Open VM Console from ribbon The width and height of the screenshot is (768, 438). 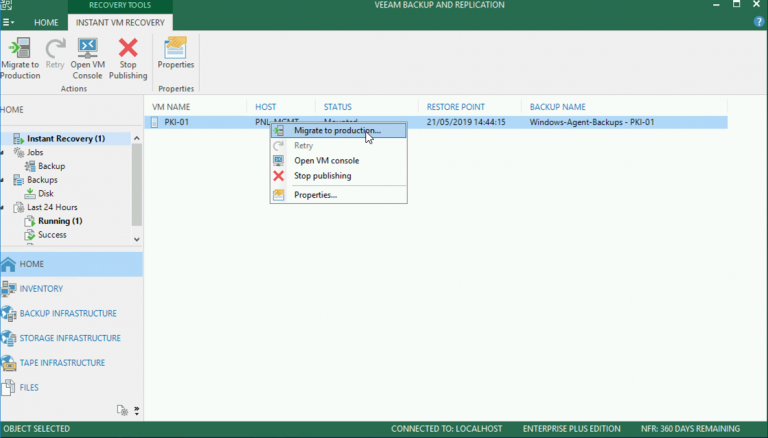[x=88, y=58]
